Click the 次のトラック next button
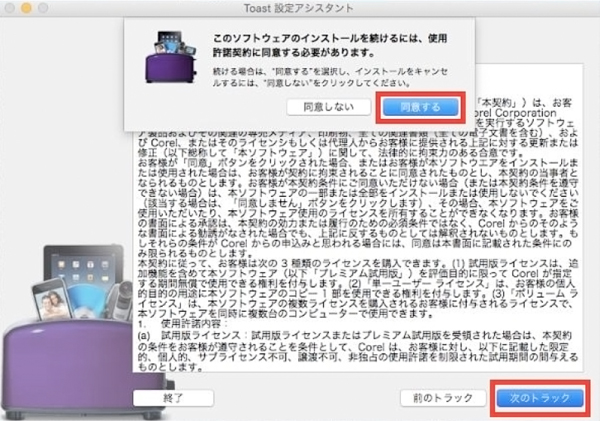 (x=540, y=398)
